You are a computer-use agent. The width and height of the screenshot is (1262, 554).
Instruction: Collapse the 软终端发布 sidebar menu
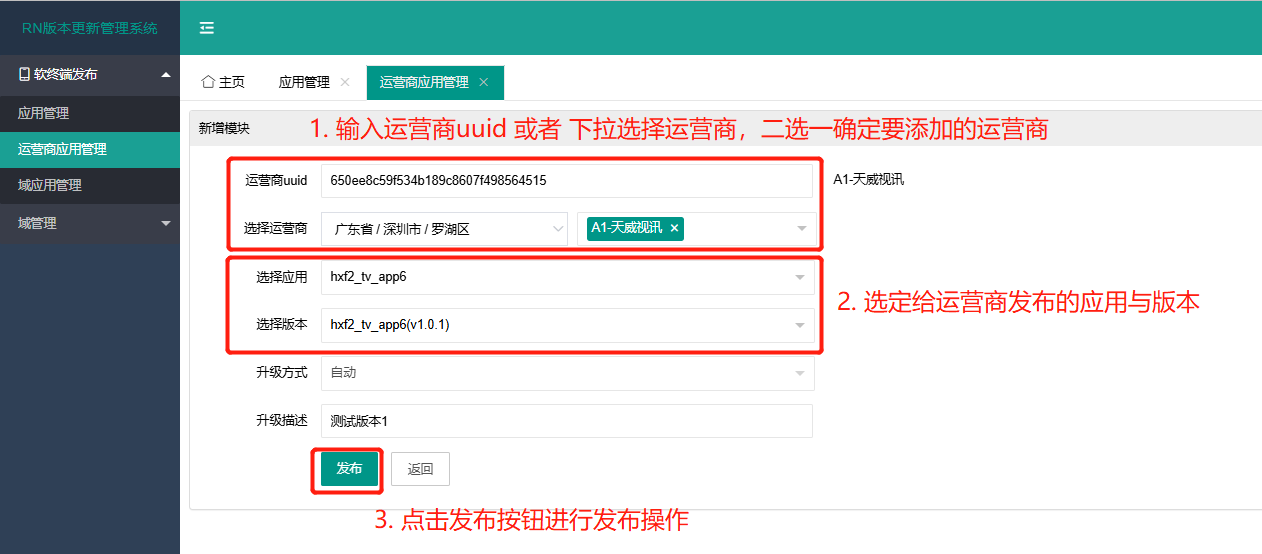point(166,74)
